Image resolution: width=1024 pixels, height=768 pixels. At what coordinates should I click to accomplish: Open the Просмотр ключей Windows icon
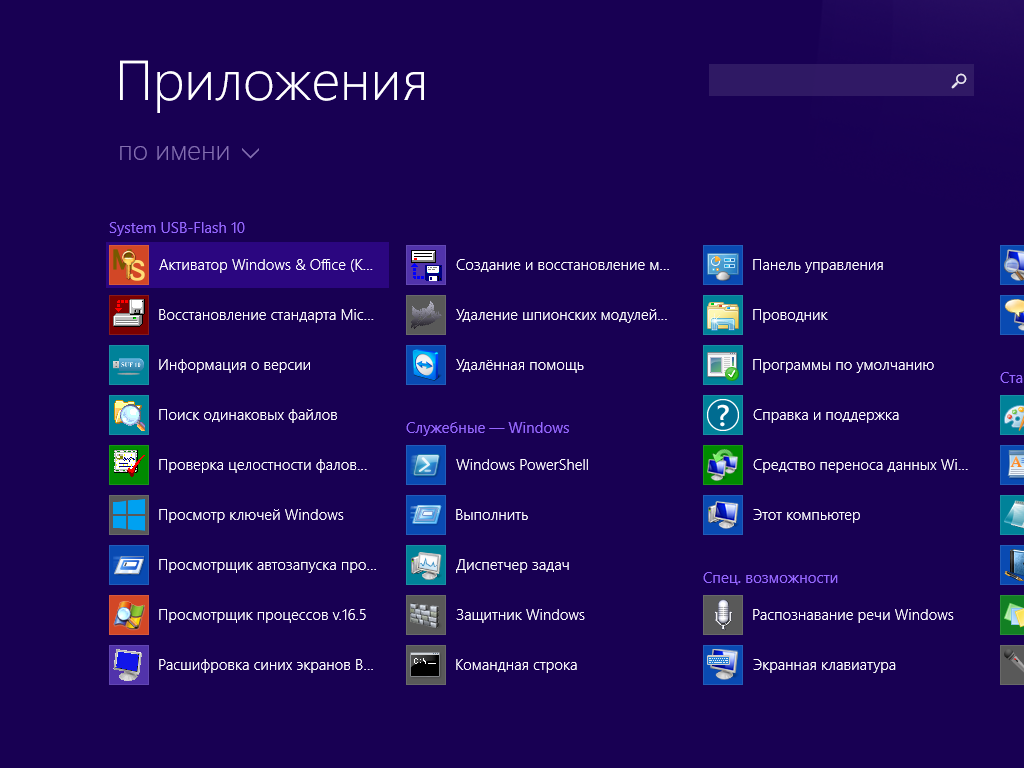tap(129, 515)
